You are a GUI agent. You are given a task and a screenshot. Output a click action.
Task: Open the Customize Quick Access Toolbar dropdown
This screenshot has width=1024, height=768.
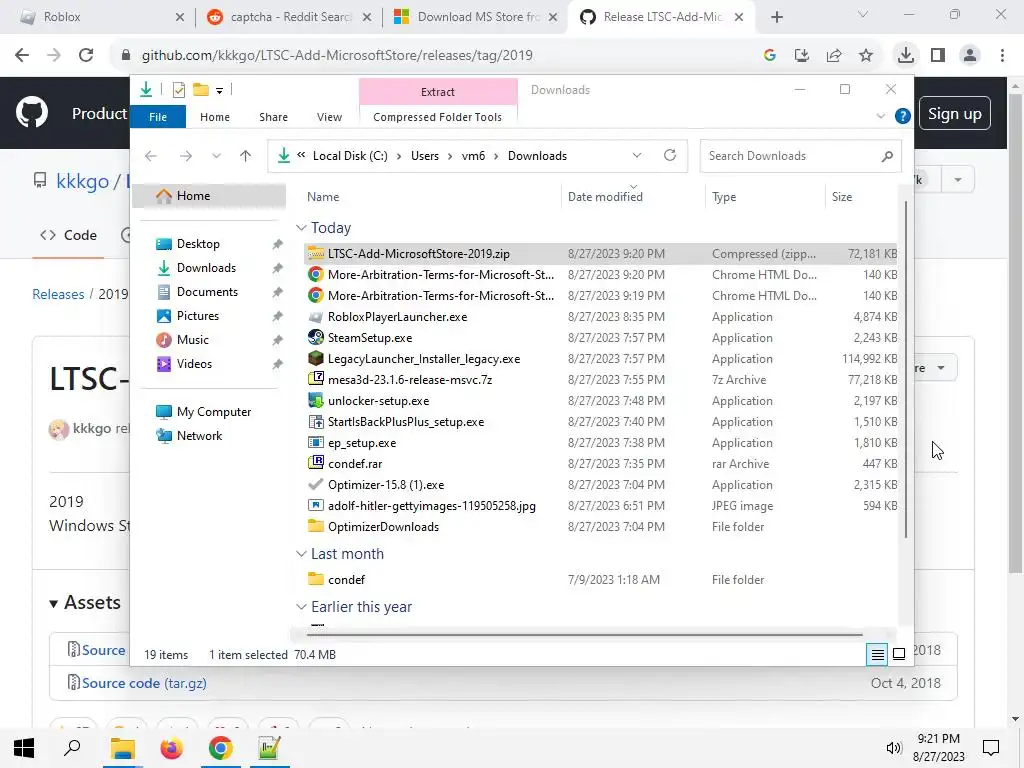[219, 91]
